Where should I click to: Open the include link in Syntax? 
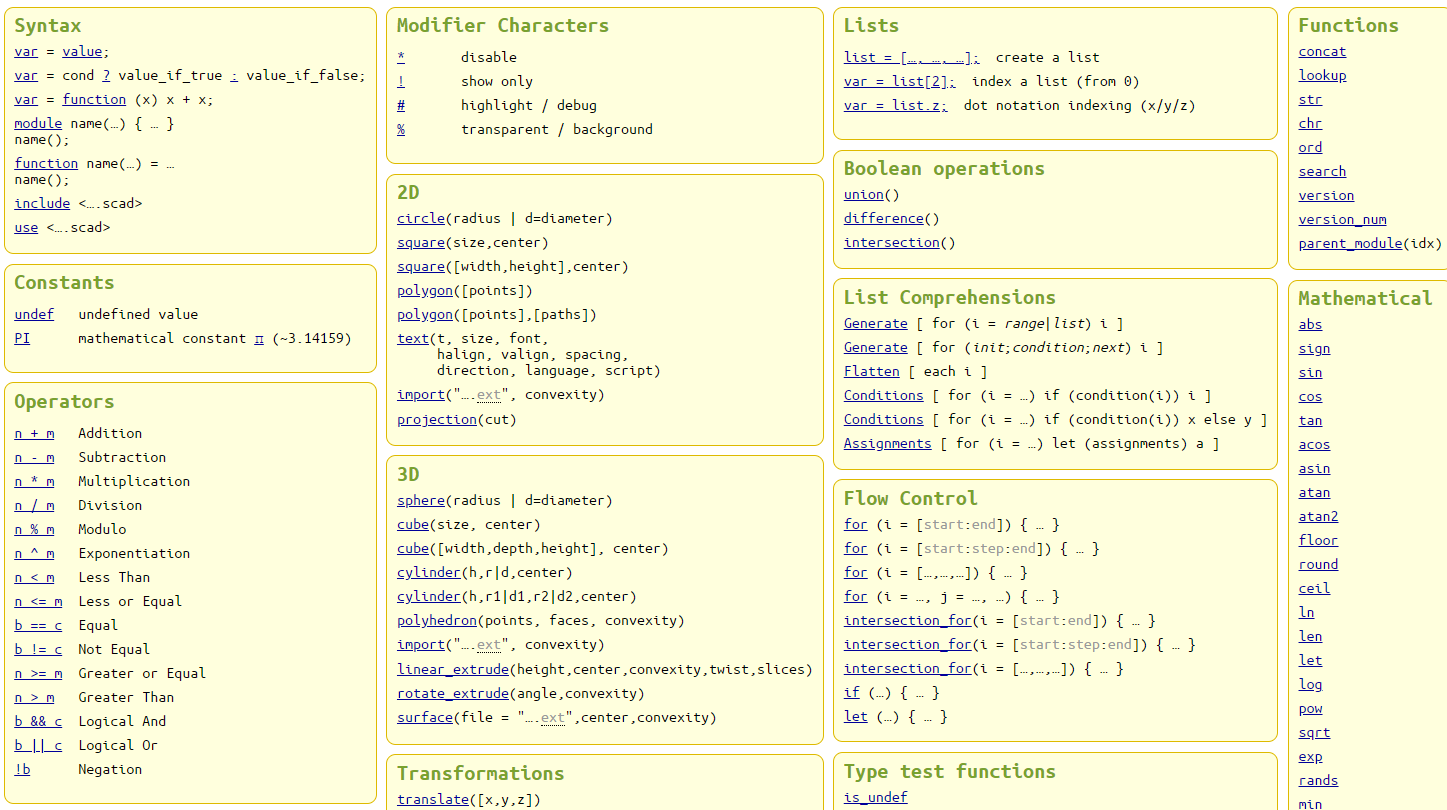(x=42, y=204)
